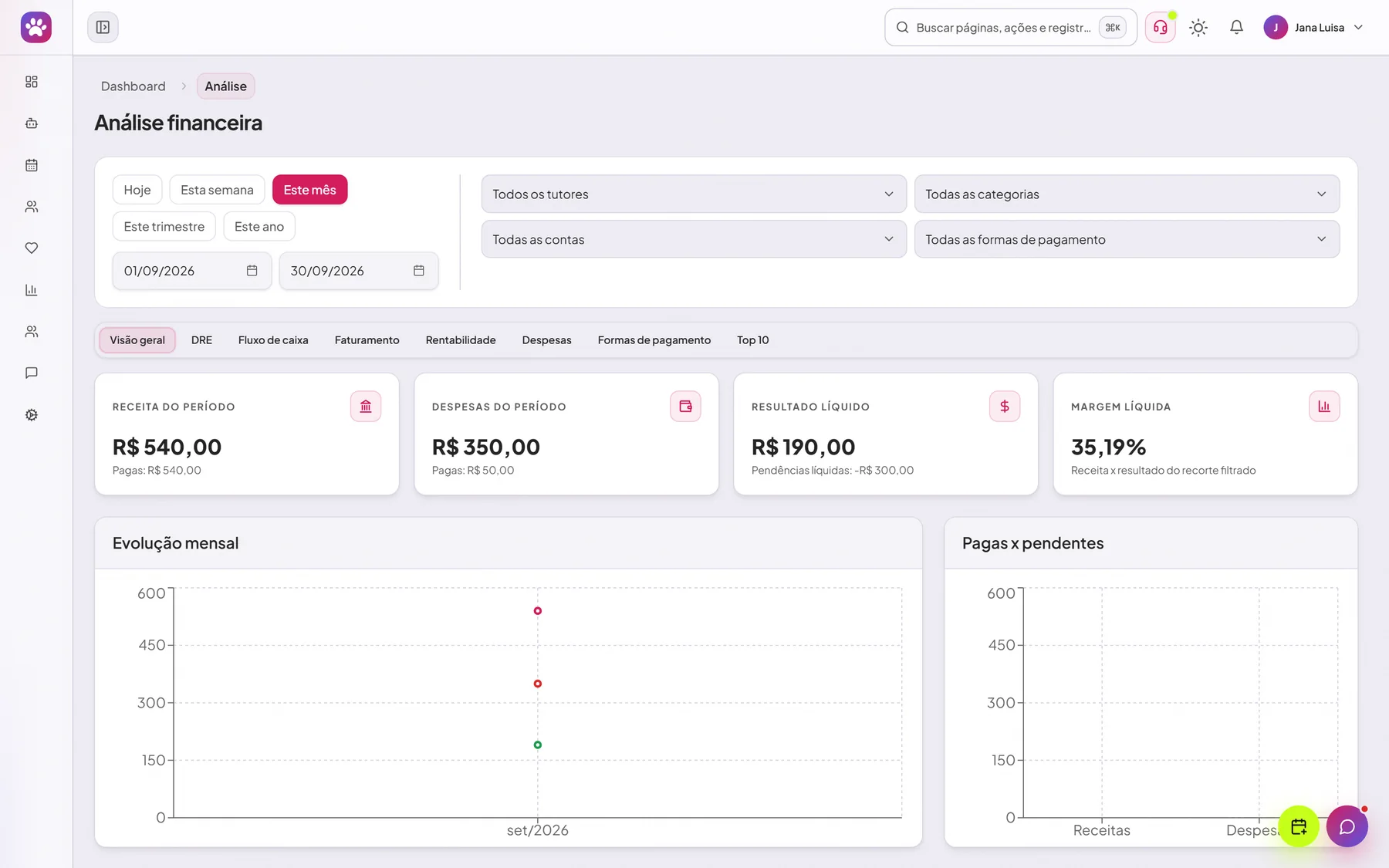This screenshot has height=868, width=1389.
Task: Toggle the sidebar collapse icon
Action: 103,27
